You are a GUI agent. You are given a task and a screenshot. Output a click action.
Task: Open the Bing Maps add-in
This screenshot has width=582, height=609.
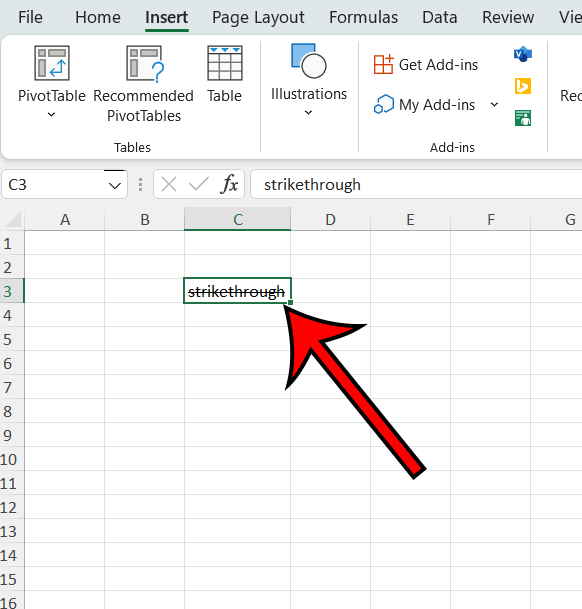coord(523,86)
